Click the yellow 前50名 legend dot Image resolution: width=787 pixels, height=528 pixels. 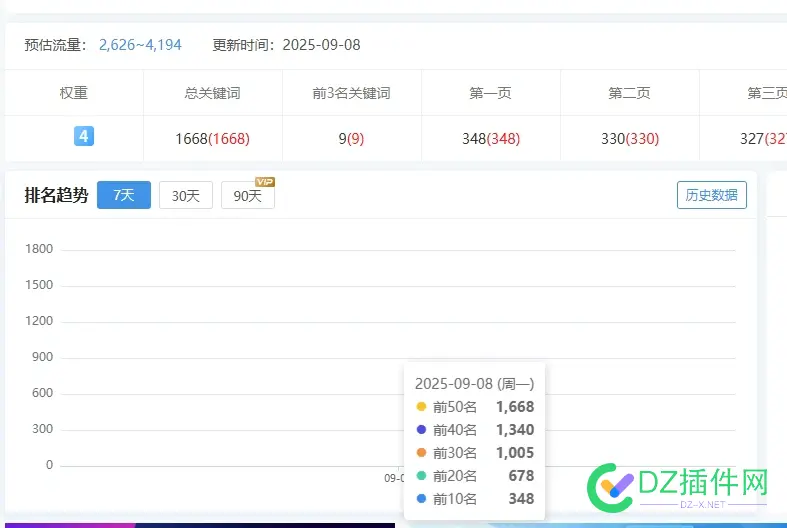coord(422,407)
